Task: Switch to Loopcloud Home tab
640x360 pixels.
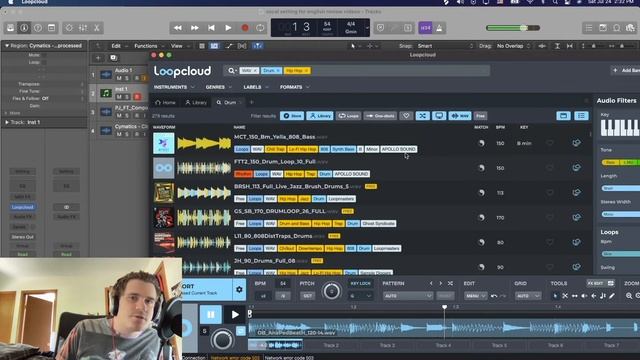Action: pos(165,102)
